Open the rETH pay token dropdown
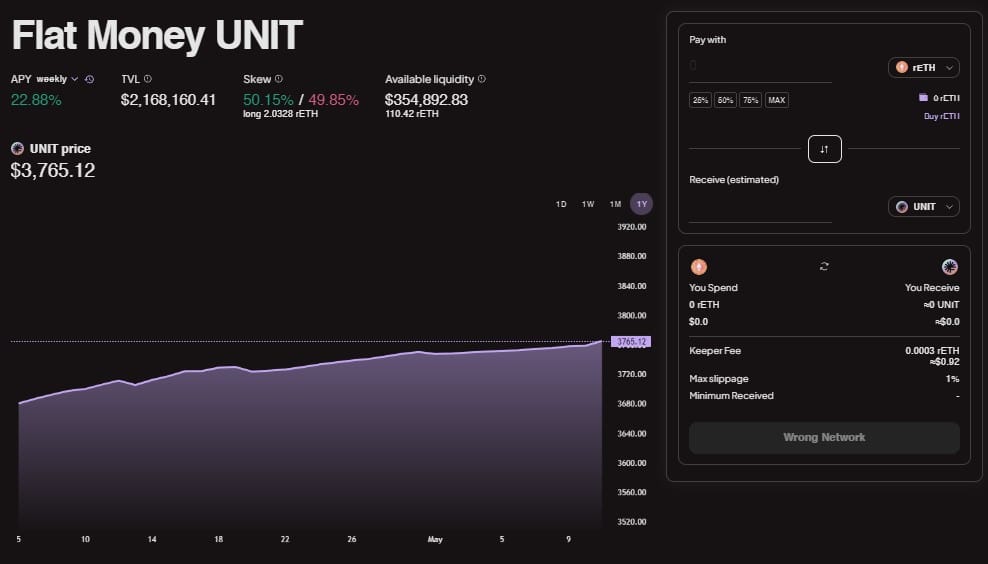Image resolution: width=988 pixels, height=564 pixels. point(923,68)
